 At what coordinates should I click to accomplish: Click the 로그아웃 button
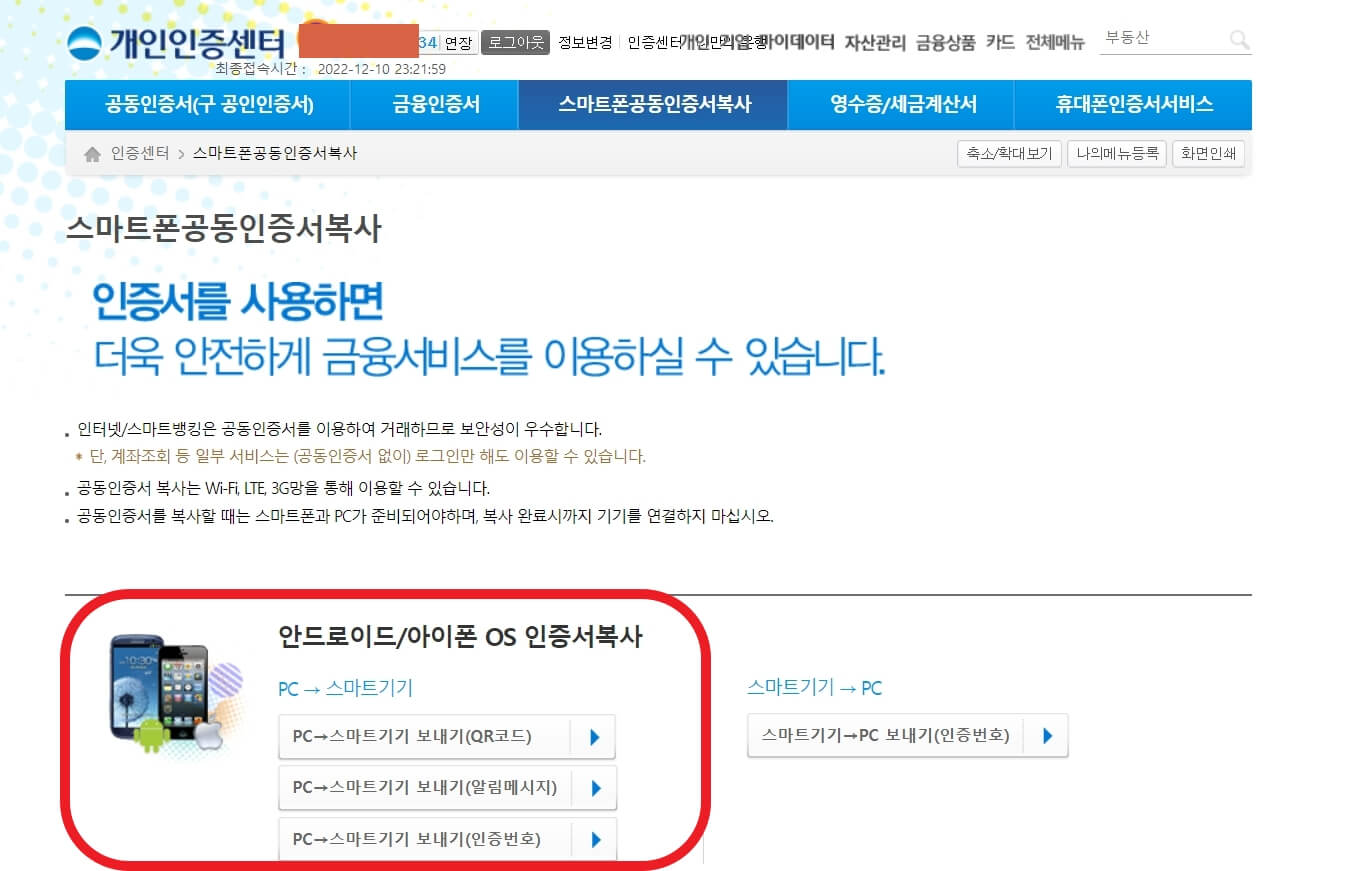pyautogui.click(x=515, y=43)
